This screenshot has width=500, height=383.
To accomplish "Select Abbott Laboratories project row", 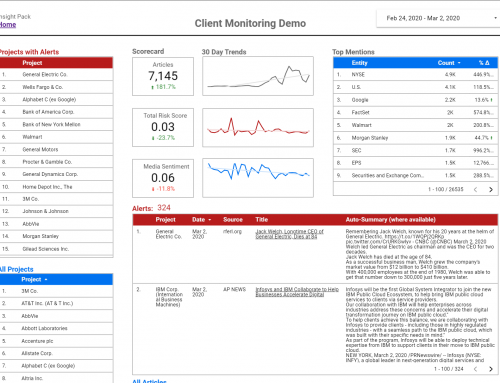I will (x=56, y=328).
